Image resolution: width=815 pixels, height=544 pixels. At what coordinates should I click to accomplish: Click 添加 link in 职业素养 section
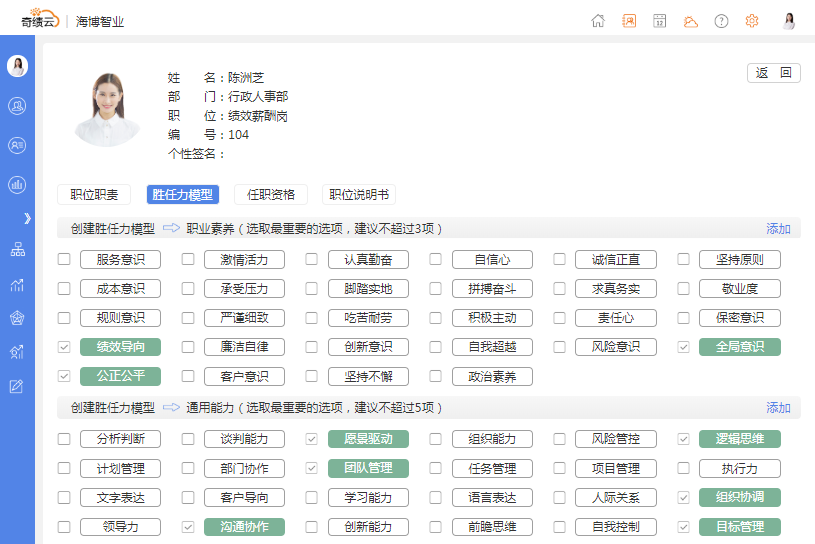point(778,229)
